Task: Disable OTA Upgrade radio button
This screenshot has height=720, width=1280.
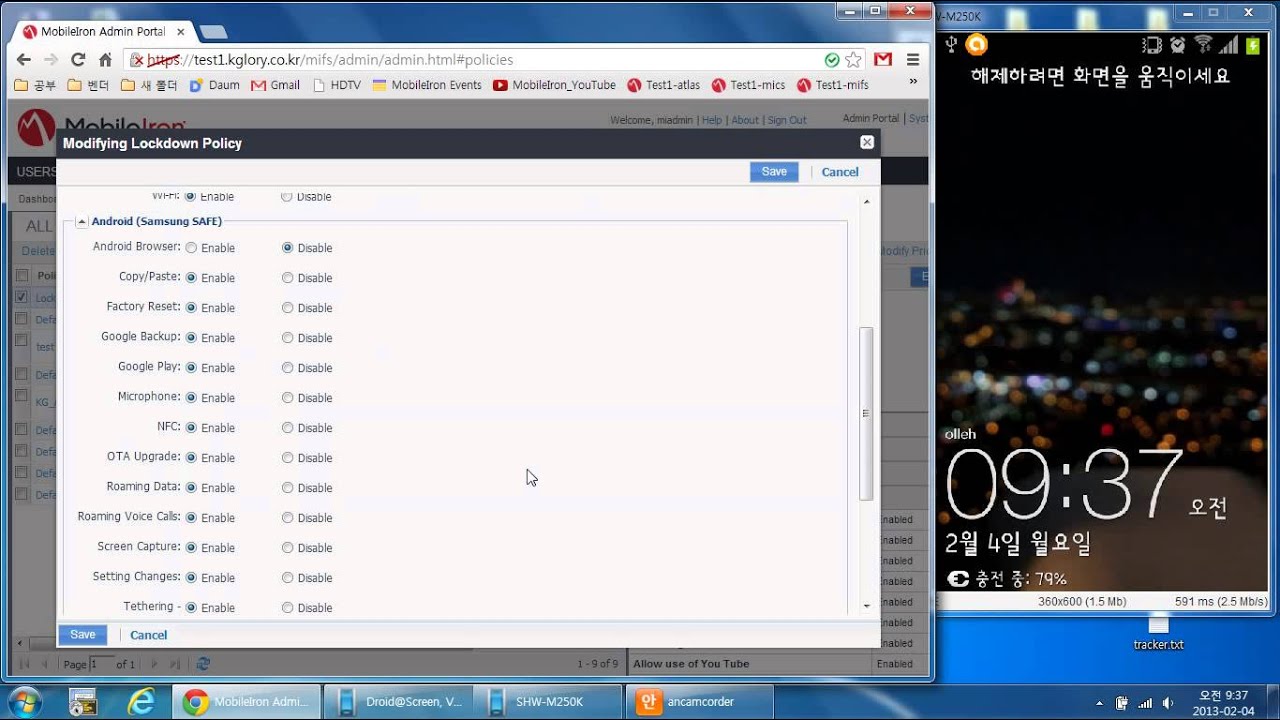Action: click(287, 458)
